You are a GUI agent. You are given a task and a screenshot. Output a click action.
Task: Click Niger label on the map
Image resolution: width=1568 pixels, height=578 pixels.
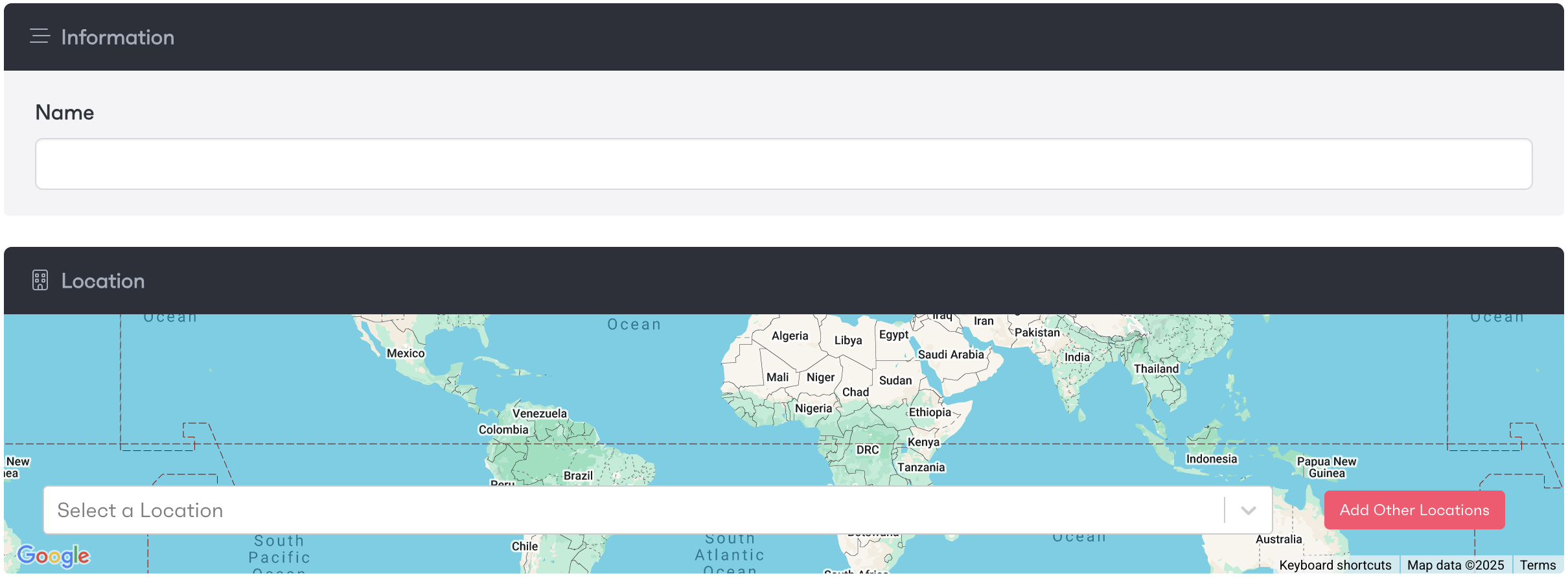820,377
